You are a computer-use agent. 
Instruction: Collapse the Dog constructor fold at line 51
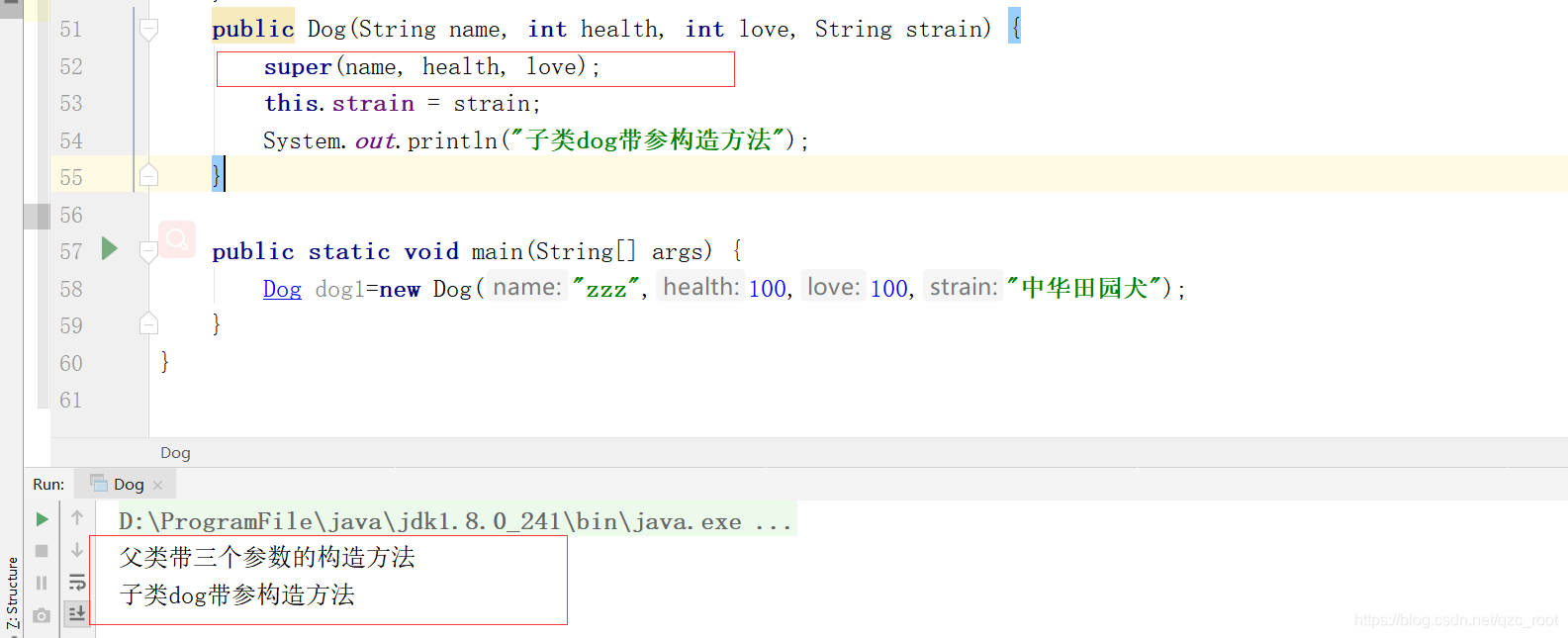pos(148,30)
